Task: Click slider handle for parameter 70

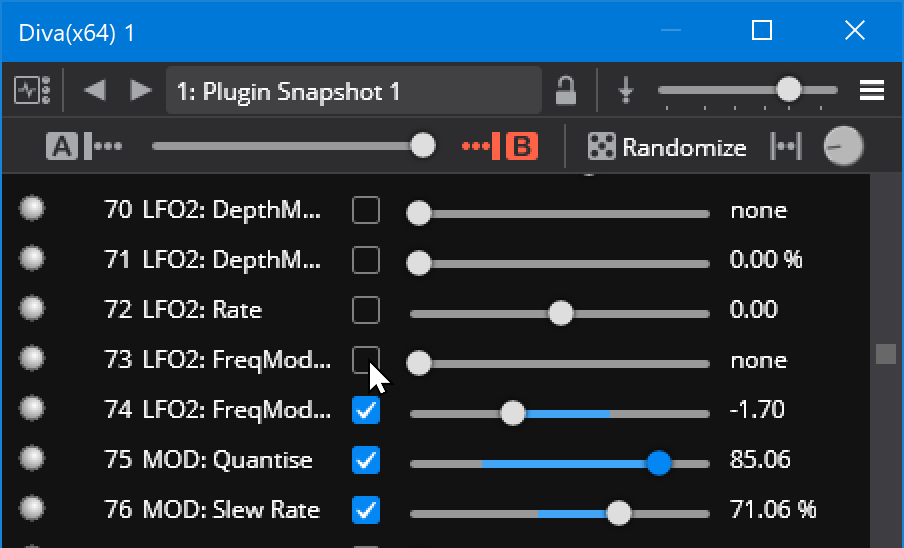Action: tap(419, 213)
